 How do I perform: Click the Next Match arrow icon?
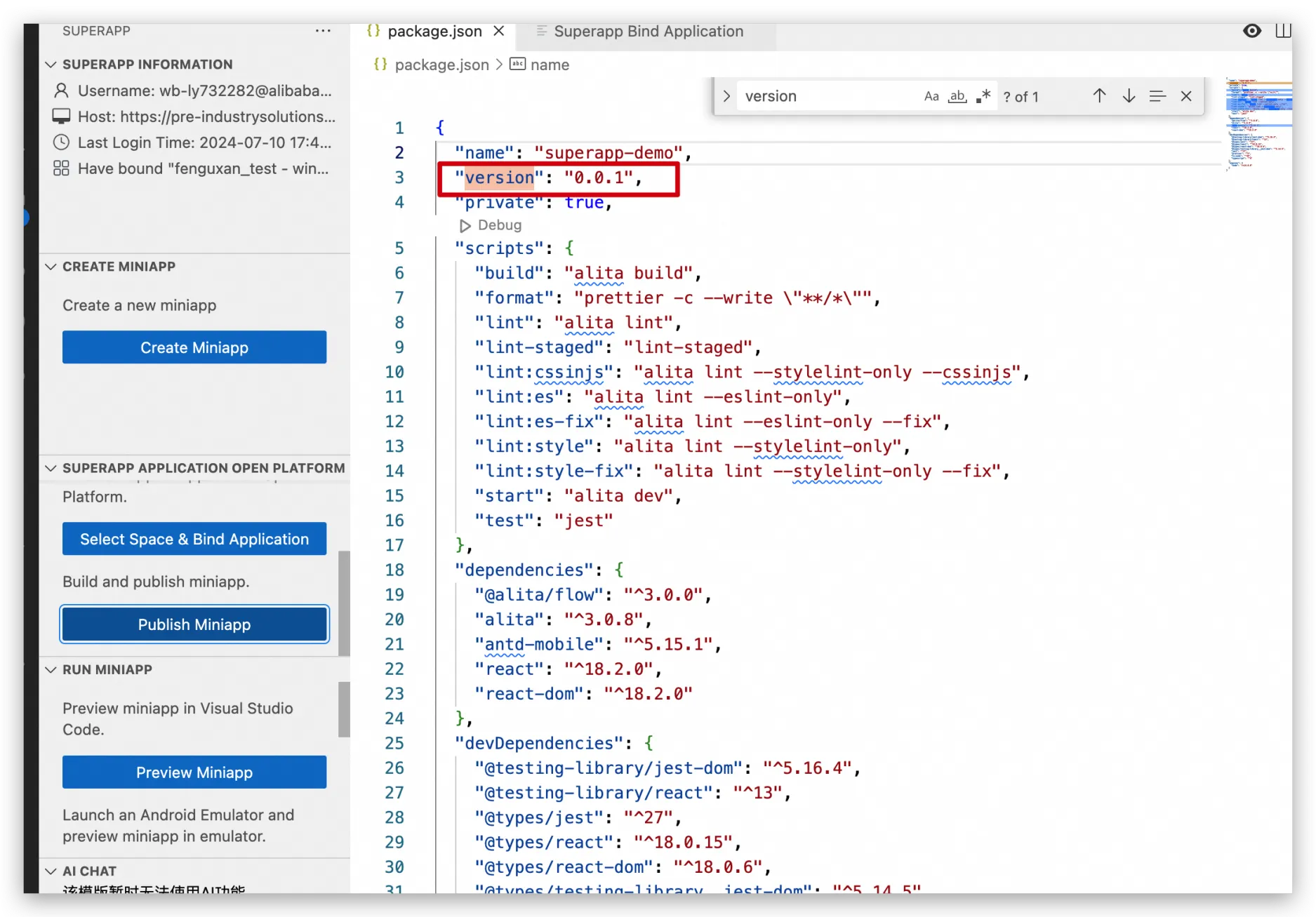pyautogui.click(x=1128, y=95)
